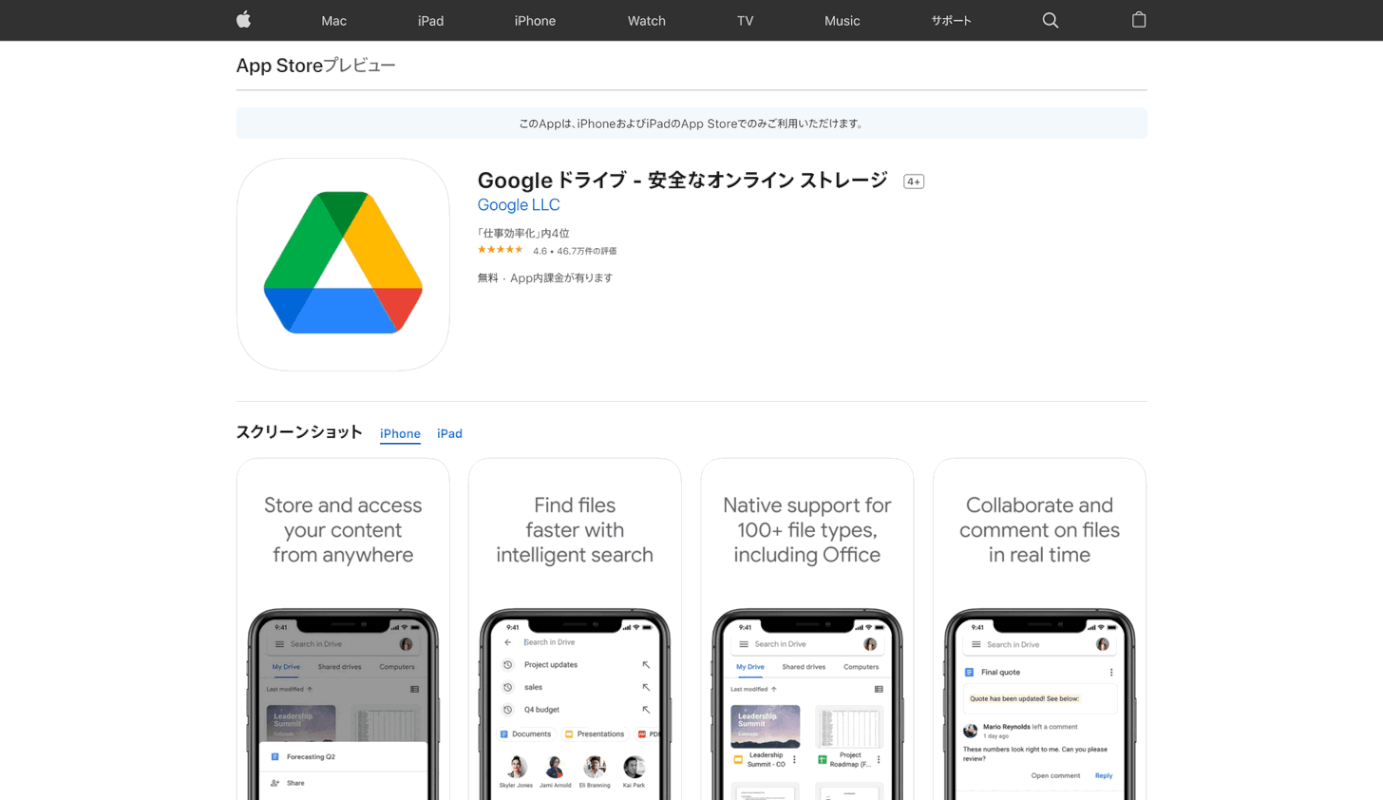Image resolution: width=1383 pixels, height=800 pixels.
Task: Click the App Store プレビュー heading
Action: [x=315, y=65]
